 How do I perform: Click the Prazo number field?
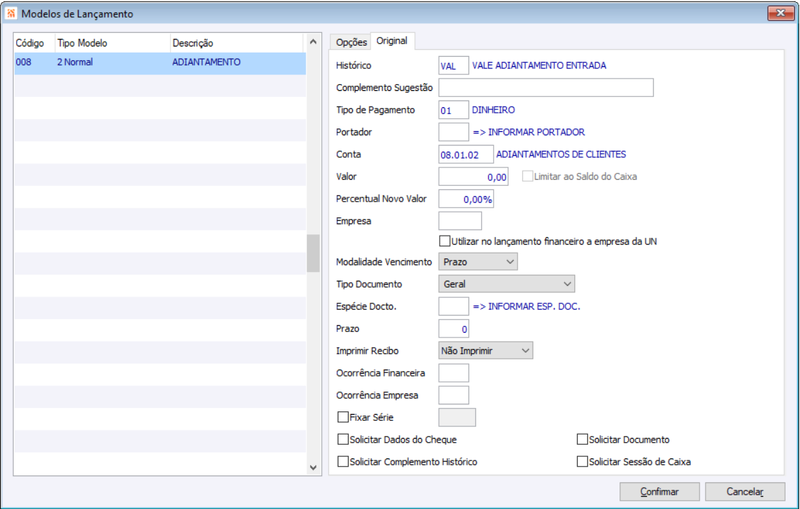[x=454, y=329]
